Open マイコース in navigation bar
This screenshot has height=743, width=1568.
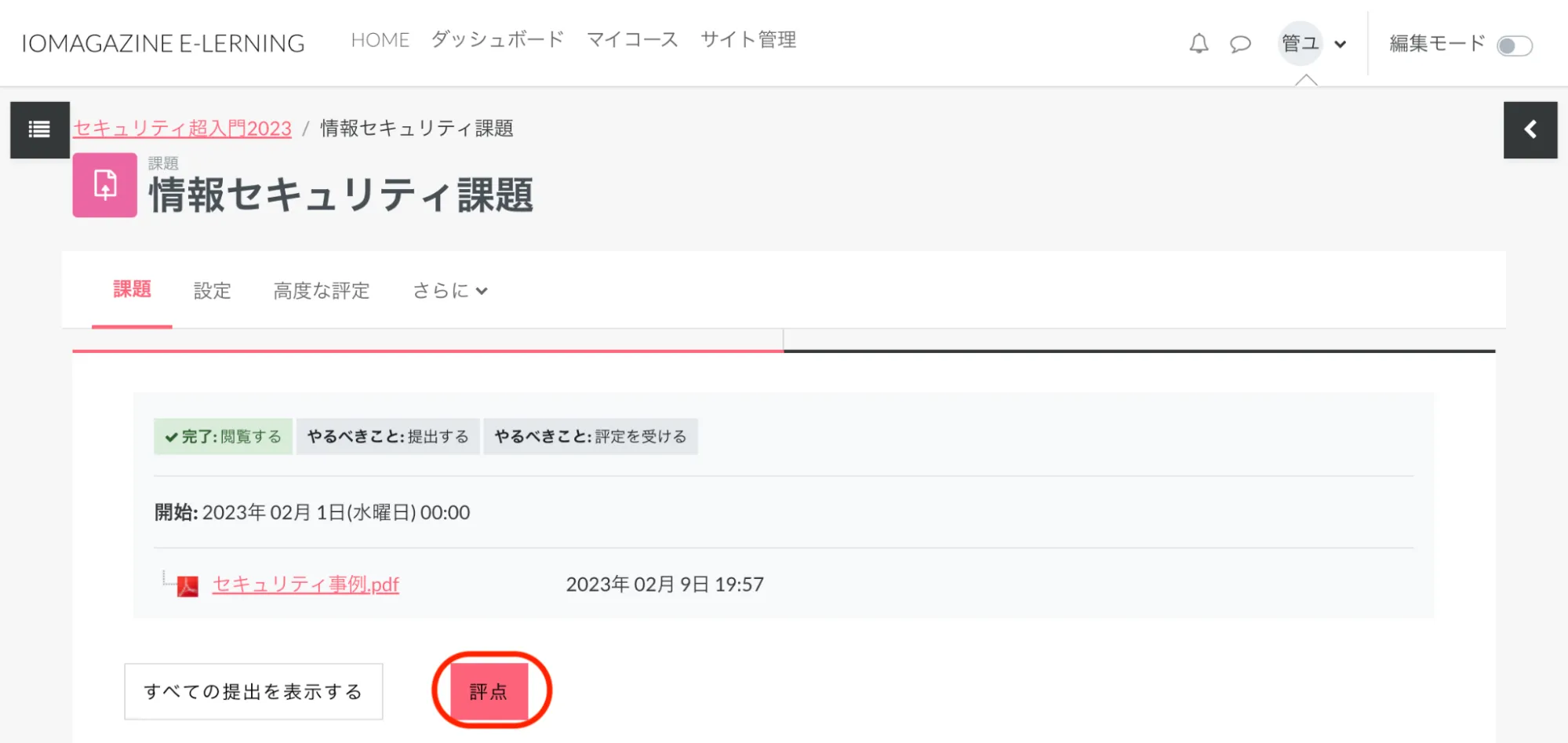[632, 39]
